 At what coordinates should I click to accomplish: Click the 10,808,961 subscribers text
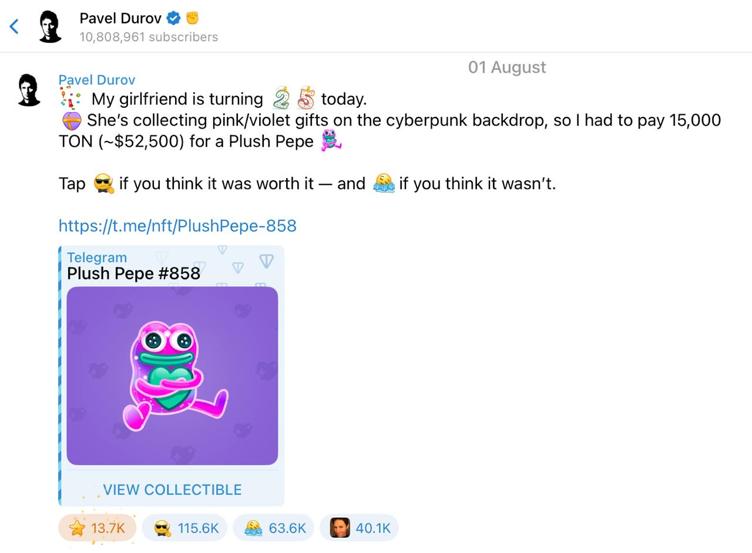click(149, 37)
